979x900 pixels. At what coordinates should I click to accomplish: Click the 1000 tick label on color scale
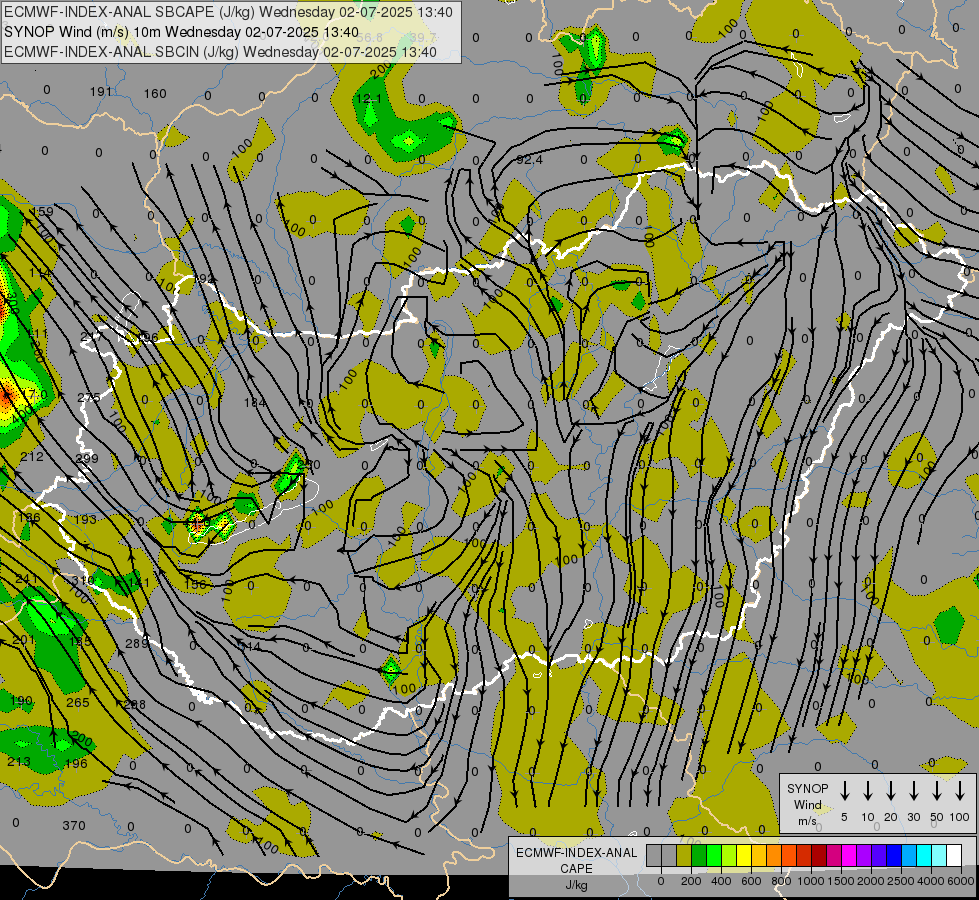[811, 881]
